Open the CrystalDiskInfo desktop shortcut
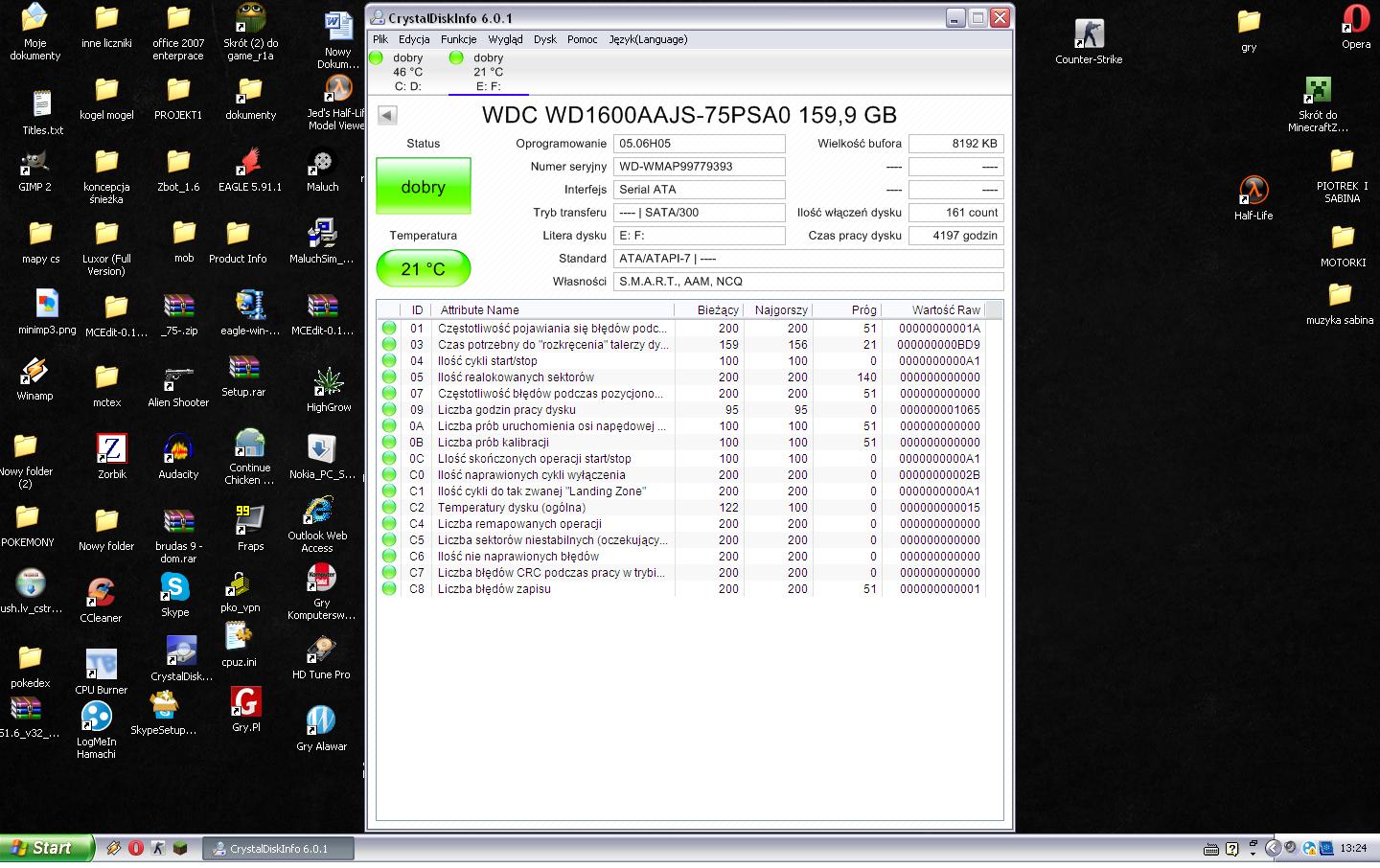 coord(181,659)
